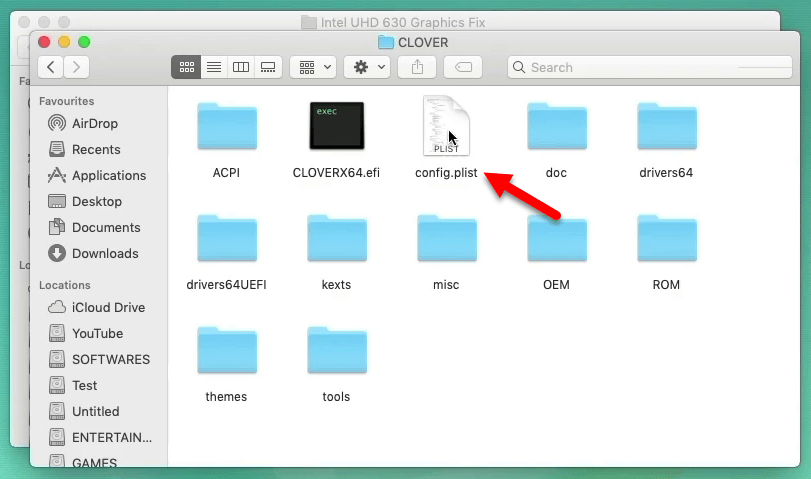Select the config.plist file icon
Image resolution: width=811 pixels, height=479 pixels.
(x=446, y=126)
